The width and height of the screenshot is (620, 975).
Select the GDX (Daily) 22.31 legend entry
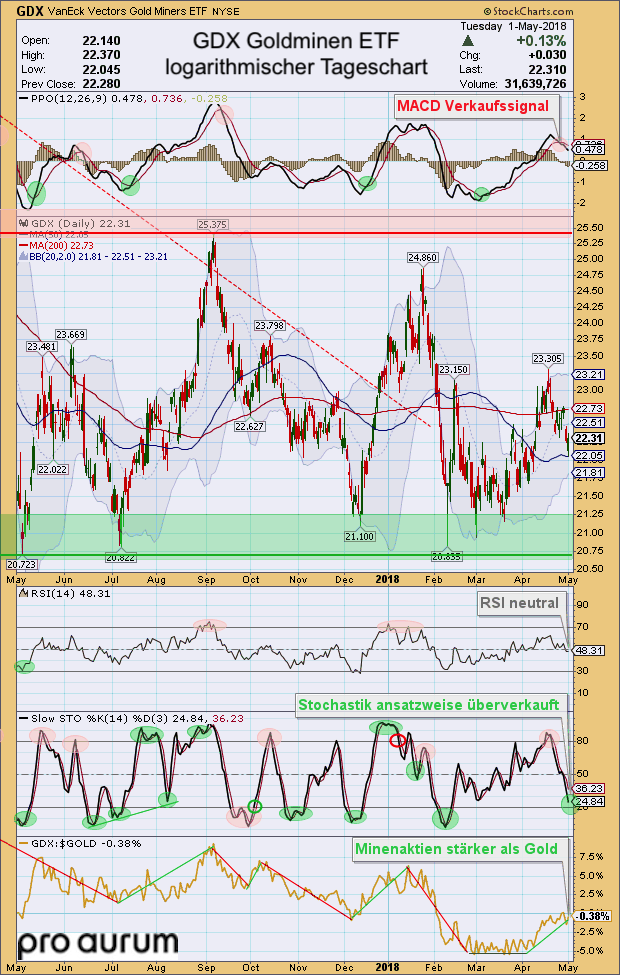[x=62, y=223]
